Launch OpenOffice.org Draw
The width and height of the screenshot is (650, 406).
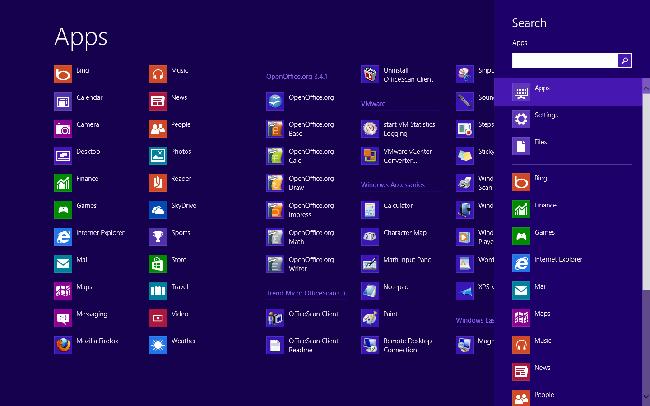[275, 183]
